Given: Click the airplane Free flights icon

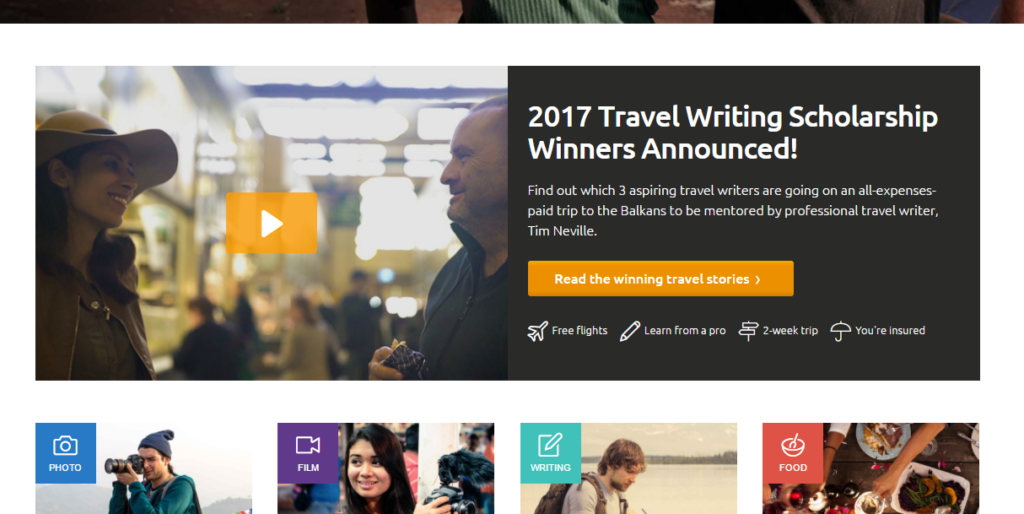Looking at the screenshot, I should (x=537, y=331).
